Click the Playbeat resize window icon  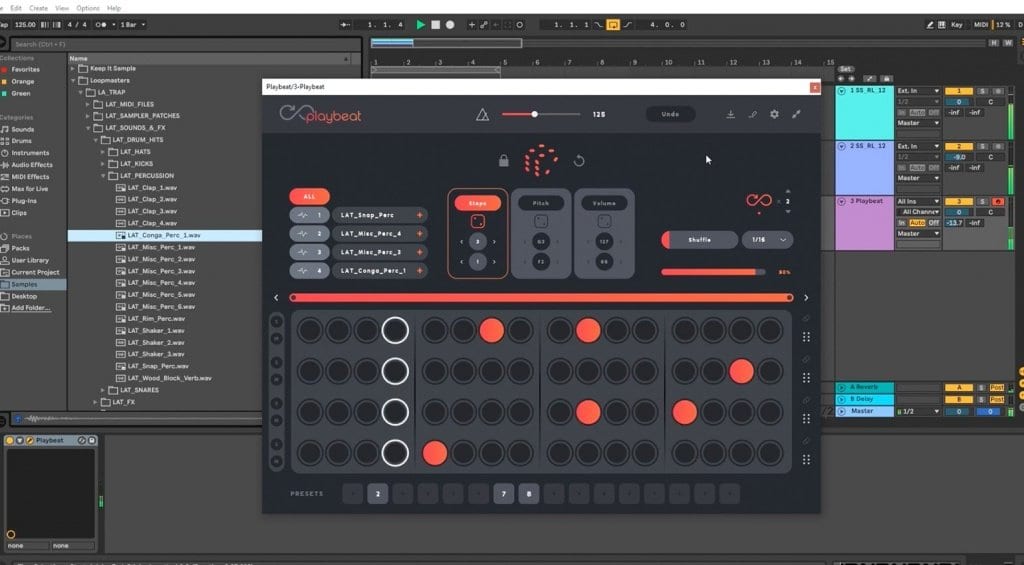pyautogui.click(x=796, y=114)
